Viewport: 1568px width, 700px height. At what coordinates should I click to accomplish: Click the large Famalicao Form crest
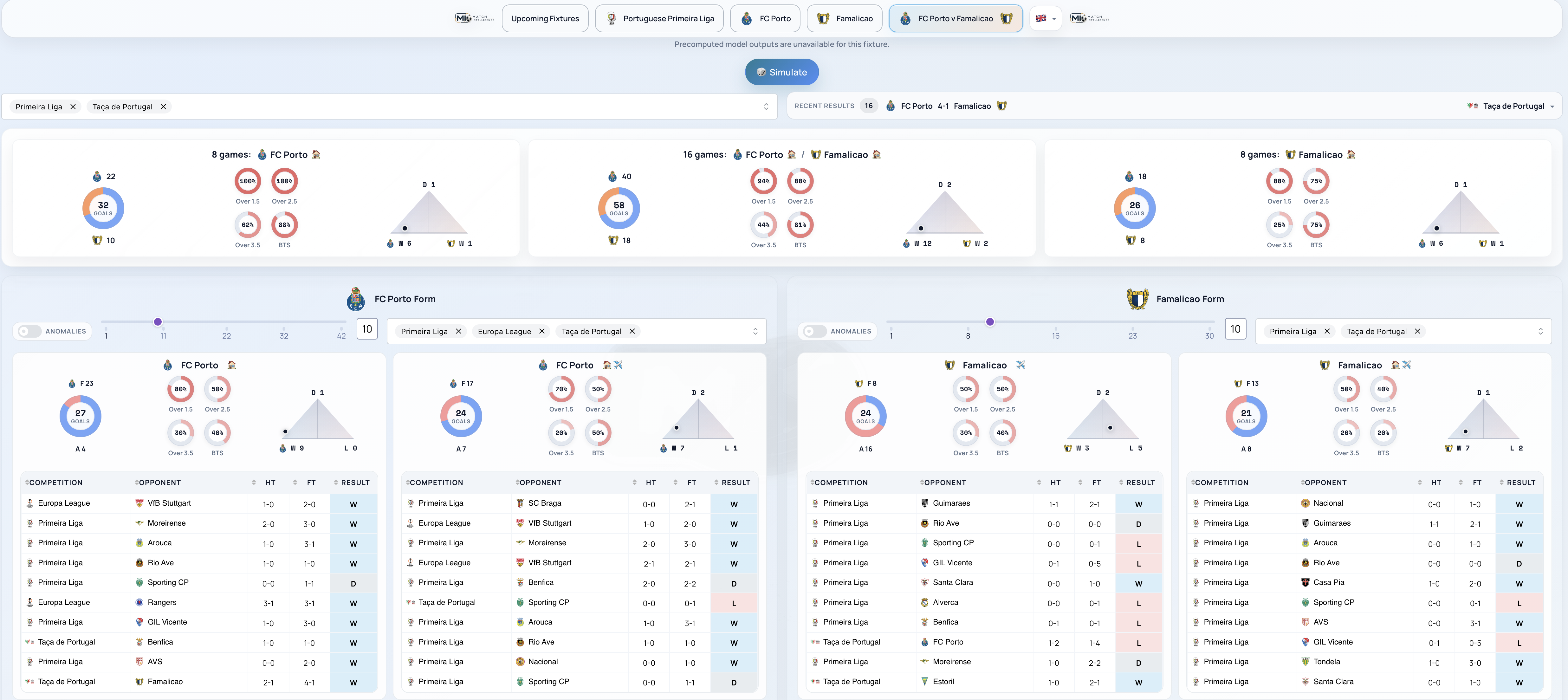(x=1137, y=299)
